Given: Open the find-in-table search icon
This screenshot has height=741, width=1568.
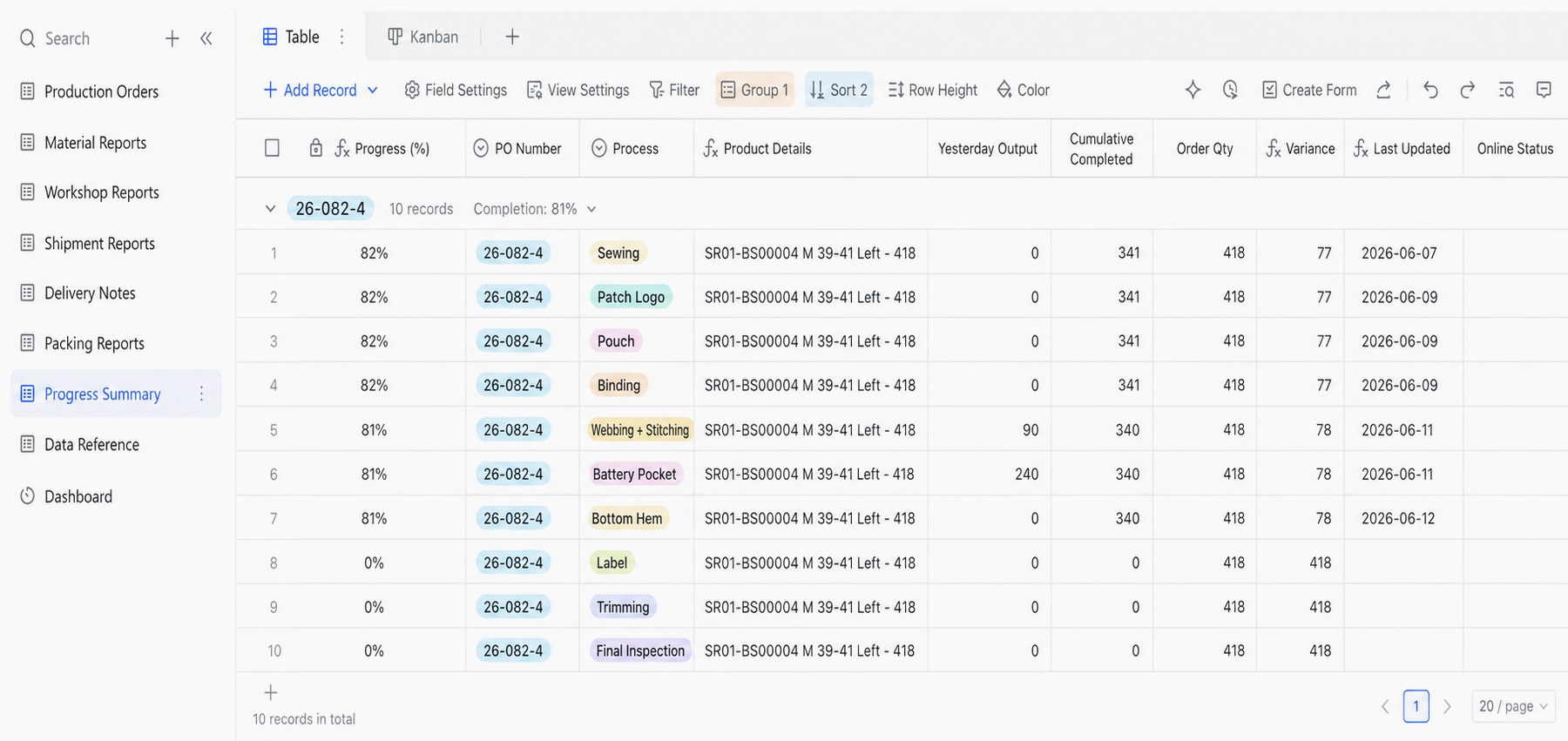Looking at the screenshot, I should click(x=1506, y=90).
